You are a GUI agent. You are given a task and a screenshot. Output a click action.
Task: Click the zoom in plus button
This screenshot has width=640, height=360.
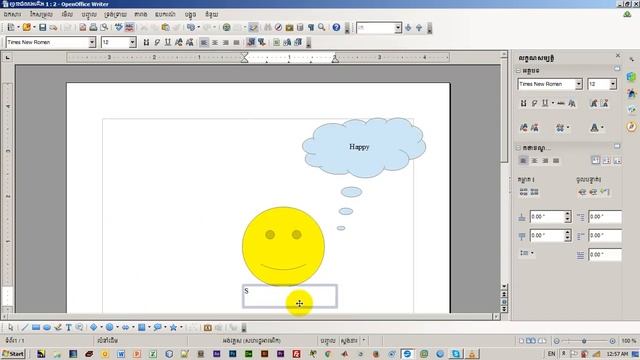(612, 341)
